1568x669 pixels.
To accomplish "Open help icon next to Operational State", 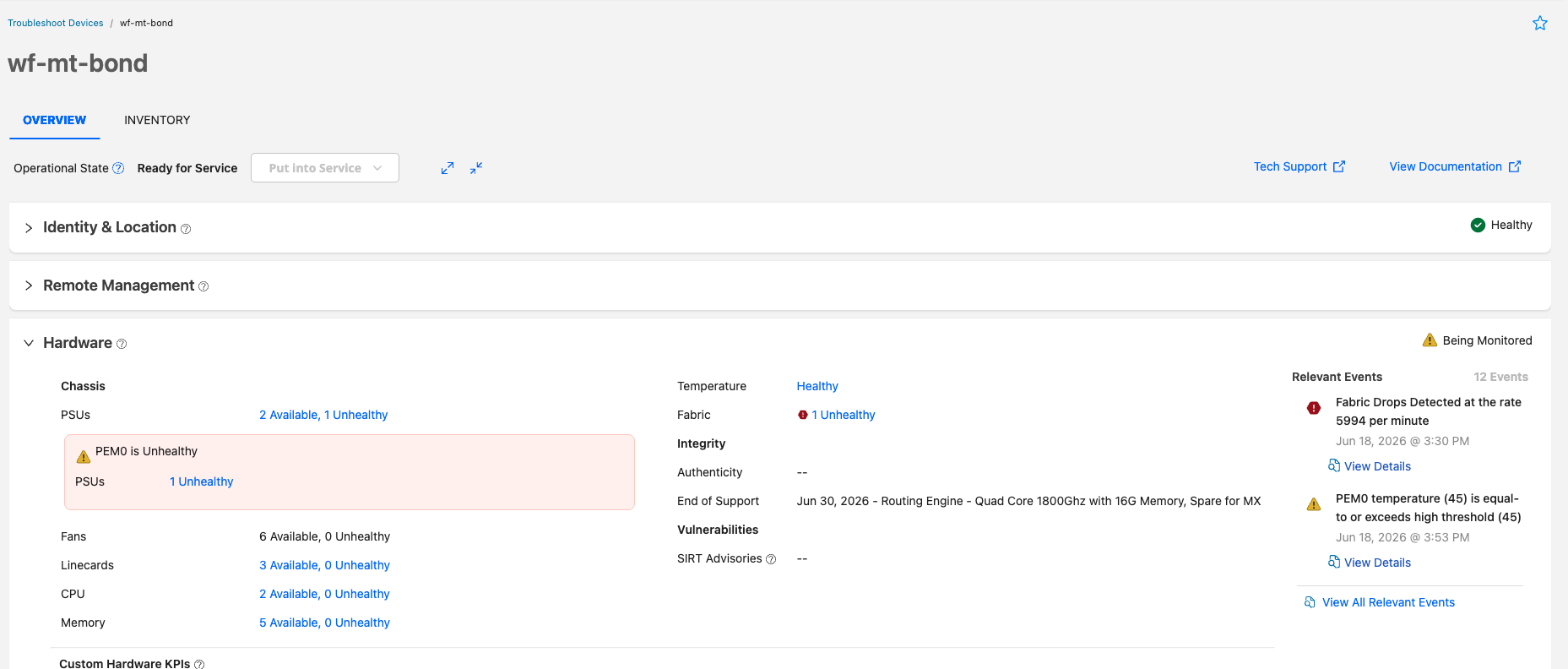I will pos(118,168).
